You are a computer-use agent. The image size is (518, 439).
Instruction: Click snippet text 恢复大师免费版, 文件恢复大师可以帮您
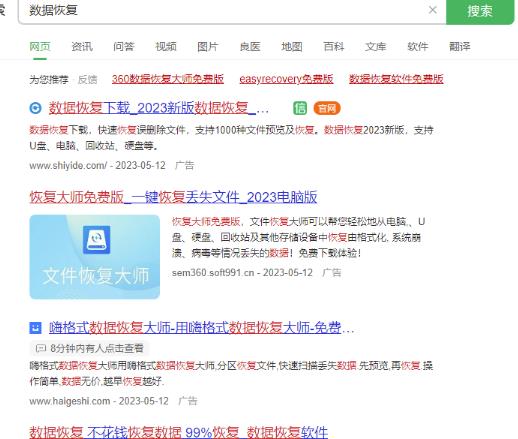298,237
